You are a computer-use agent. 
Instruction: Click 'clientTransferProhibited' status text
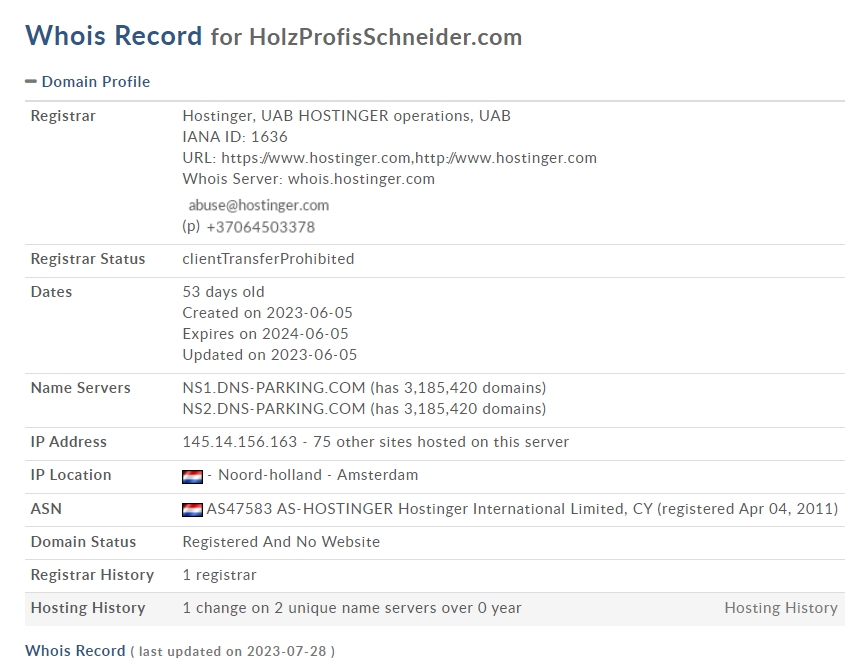(268, 259)
